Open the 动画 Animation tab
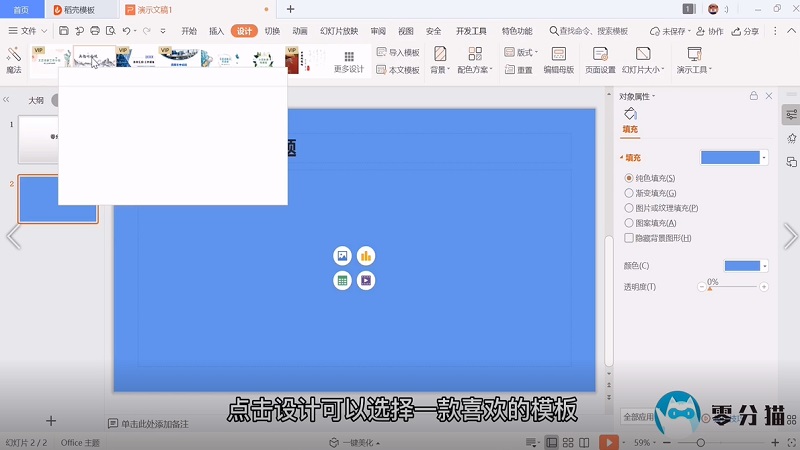 pos(300,31)
